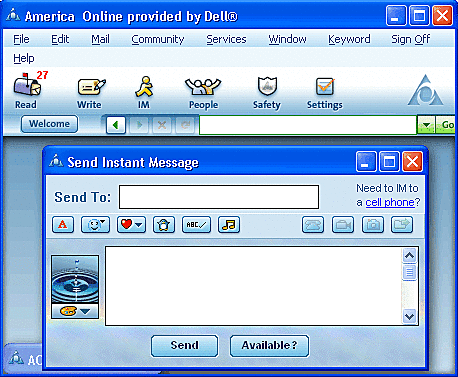Click the stop loading X icon
The image size is (458, 377).
[162, 125]
